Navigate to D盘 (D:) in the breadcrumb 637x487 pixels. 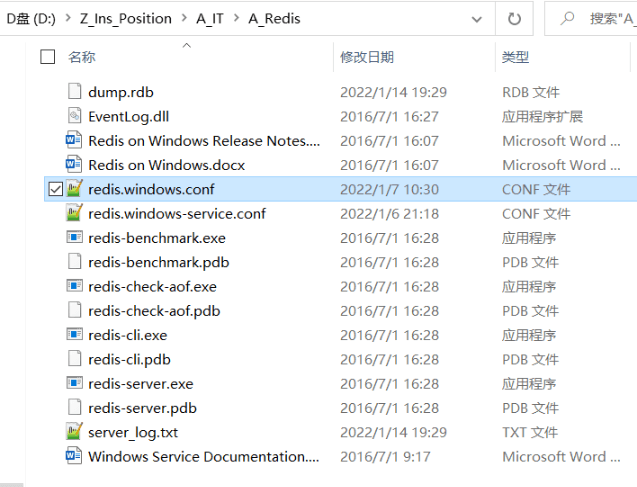click(31, 19)
